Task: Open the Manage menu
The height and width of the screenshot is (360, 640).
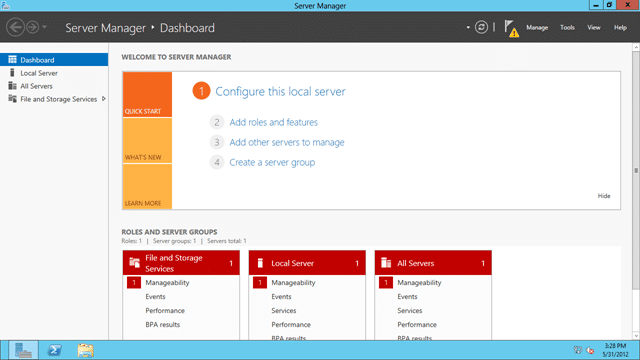Action: point(537,27)
